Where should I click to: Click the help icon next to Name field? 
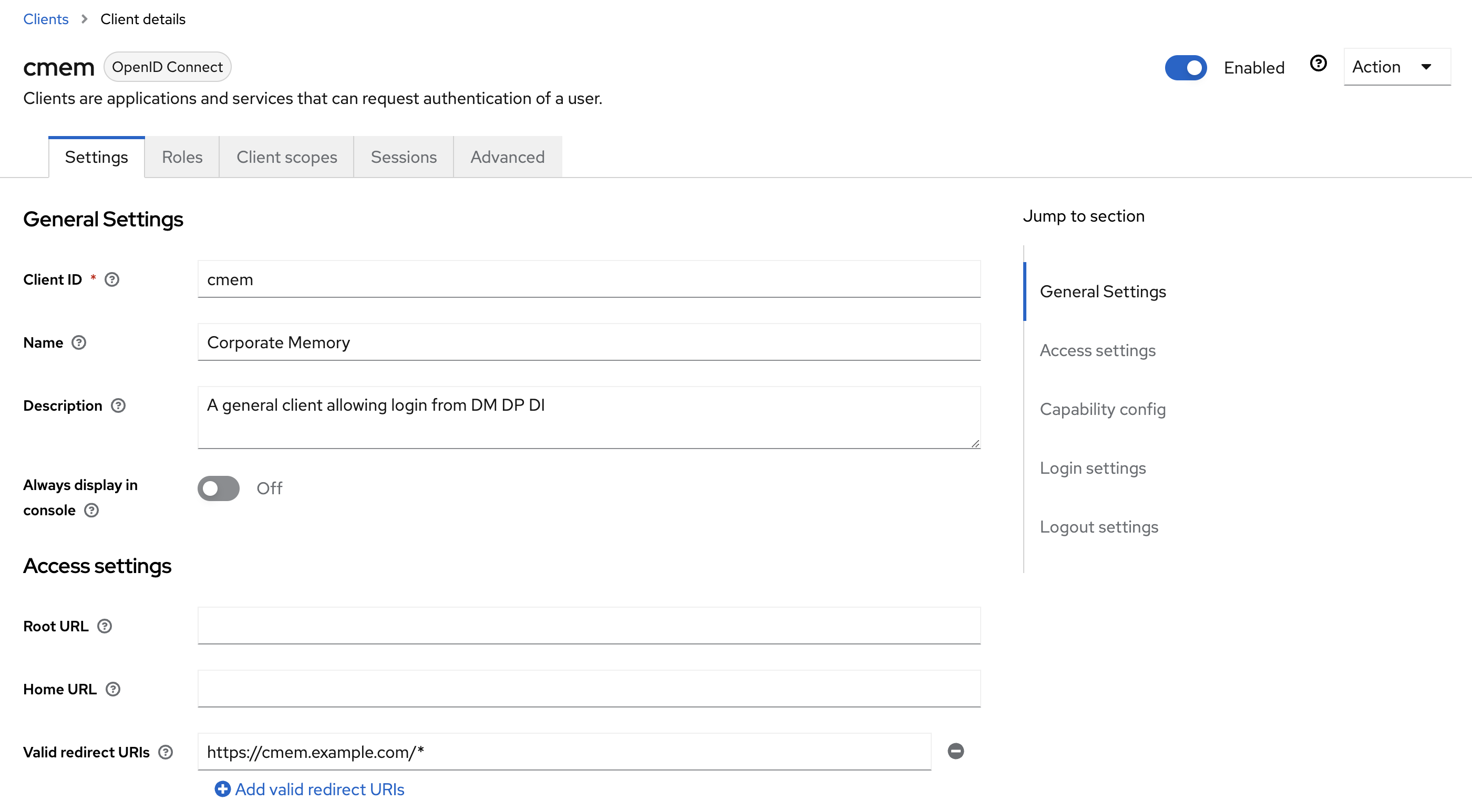pyautogui.click(x=80, y=343)
